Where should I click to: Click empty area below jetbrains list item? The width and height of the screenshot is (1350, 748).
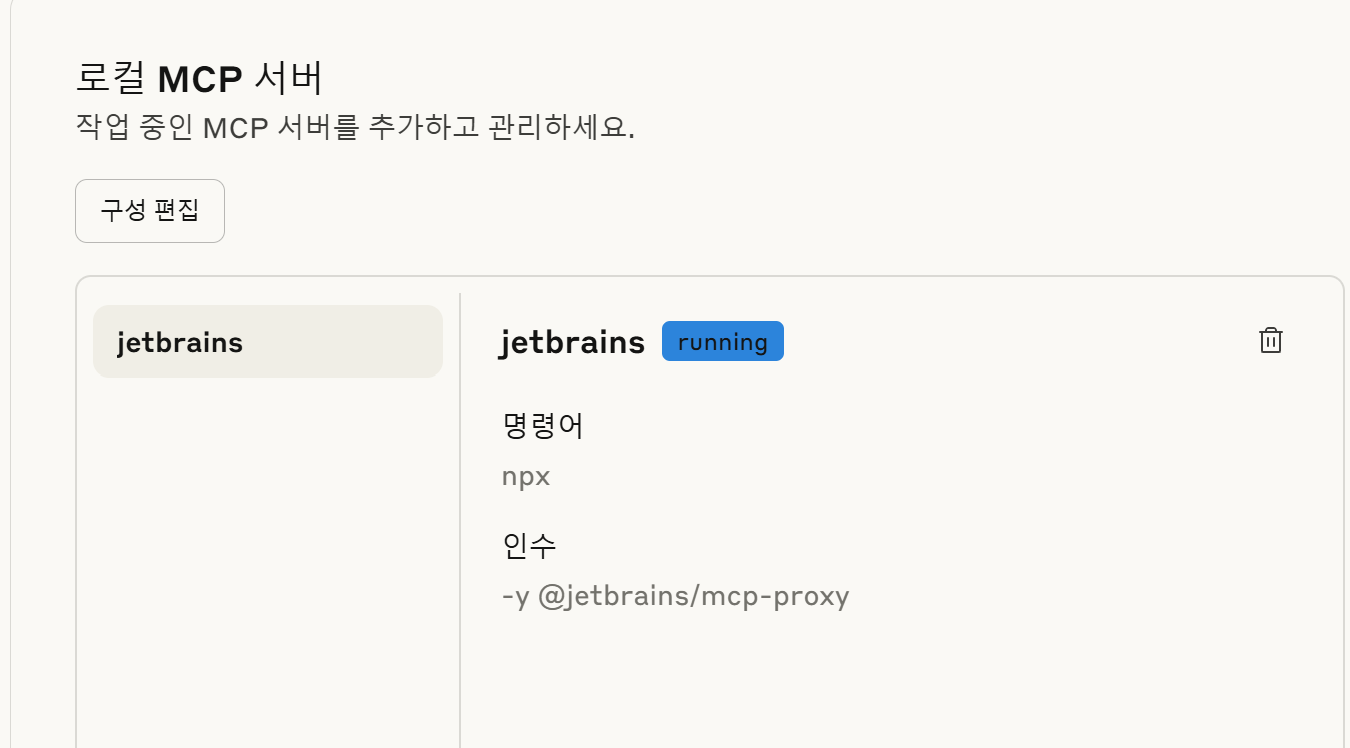pyautogui.click(x=268, y=560)
